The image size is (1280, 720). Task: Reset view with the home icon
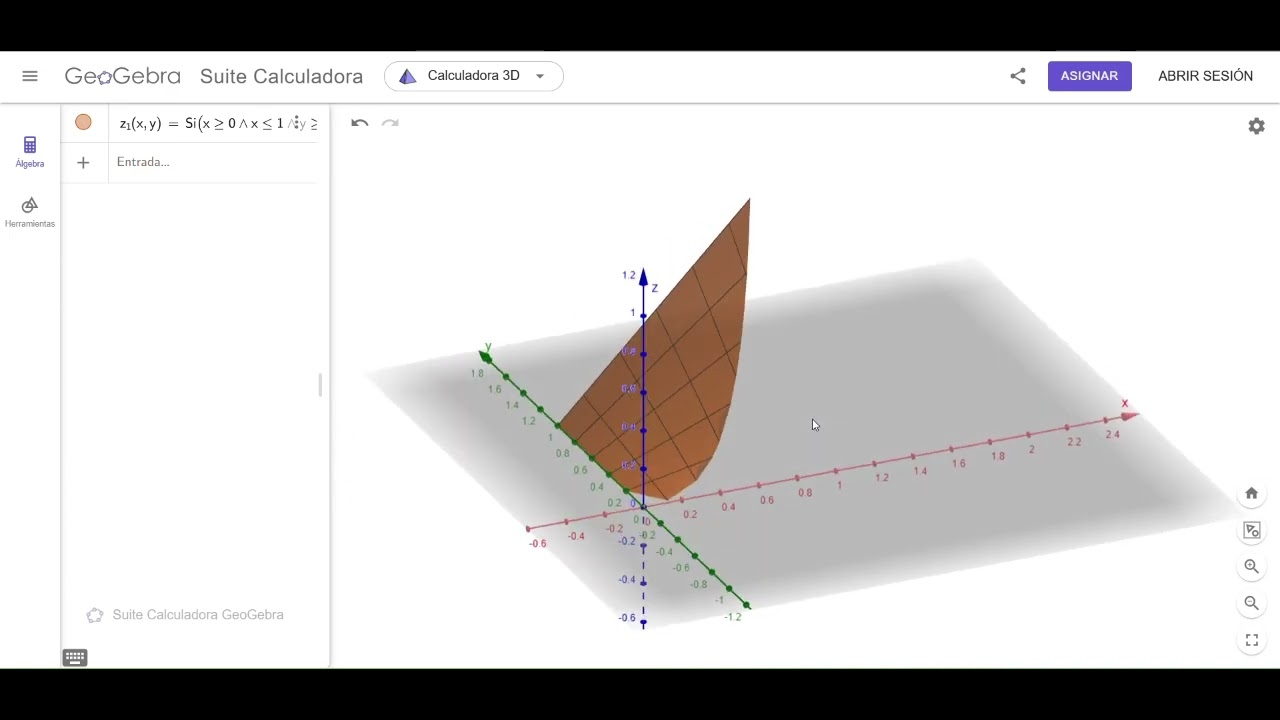(1251, 493)
